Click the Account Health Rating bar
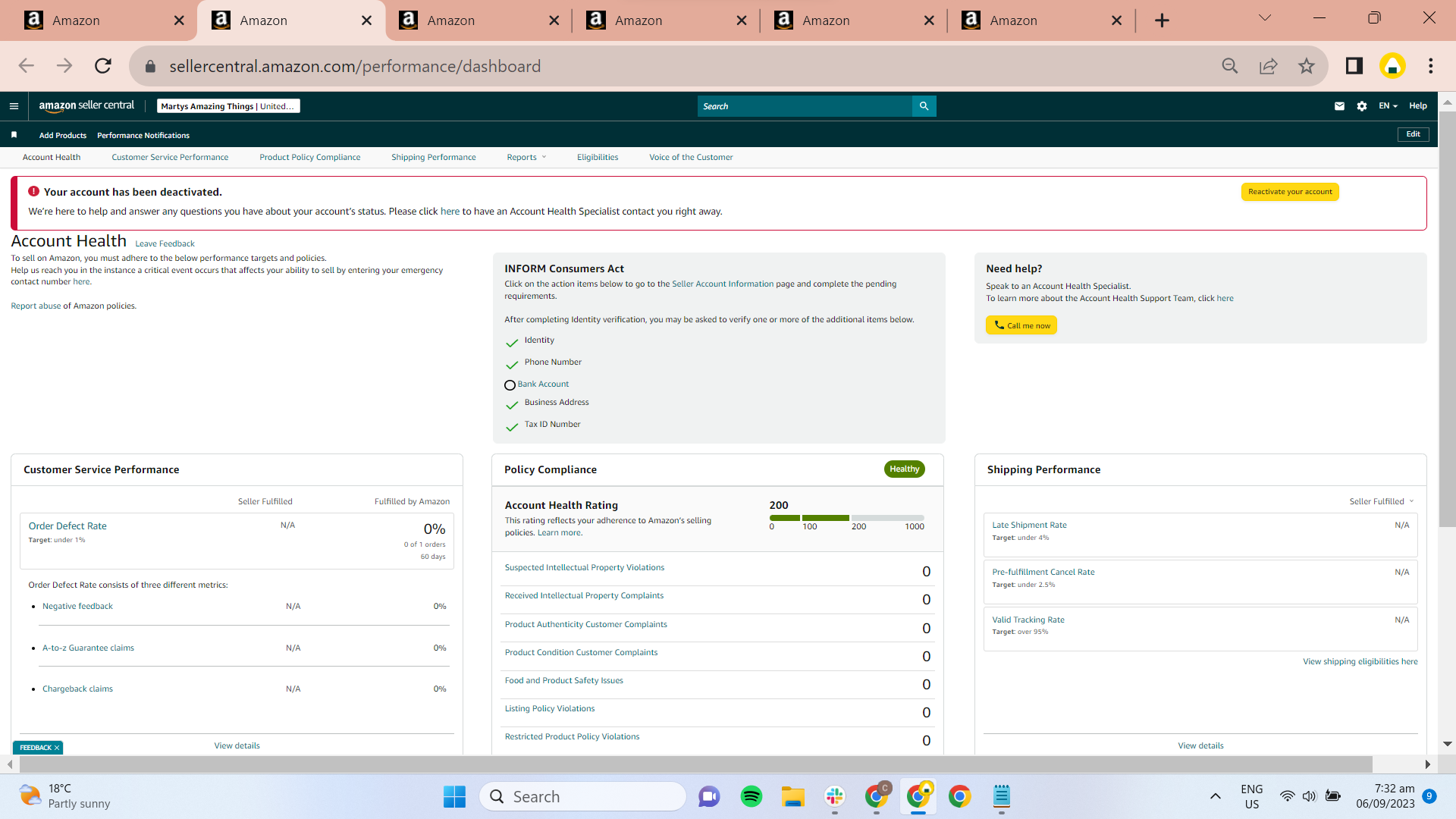Screen dimensions: 1456x819 pyautogui.click(x=847, y=518)
